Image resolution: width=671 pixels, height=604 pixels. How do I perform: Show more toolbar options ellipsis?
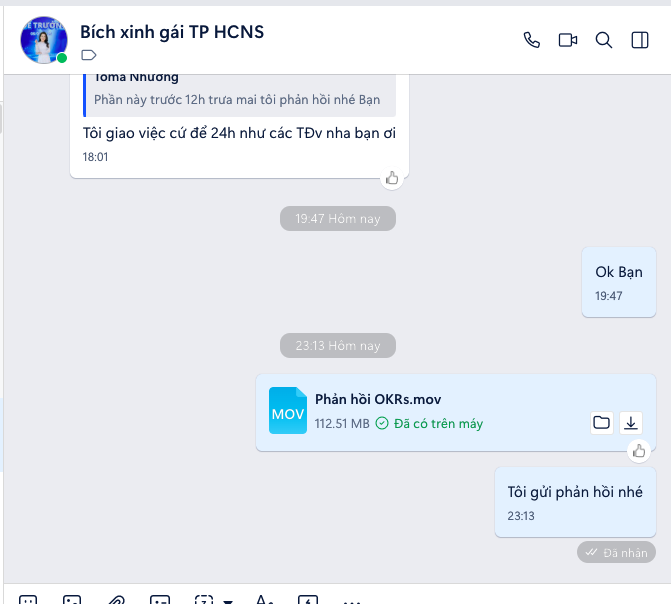[x=352, y=602]
